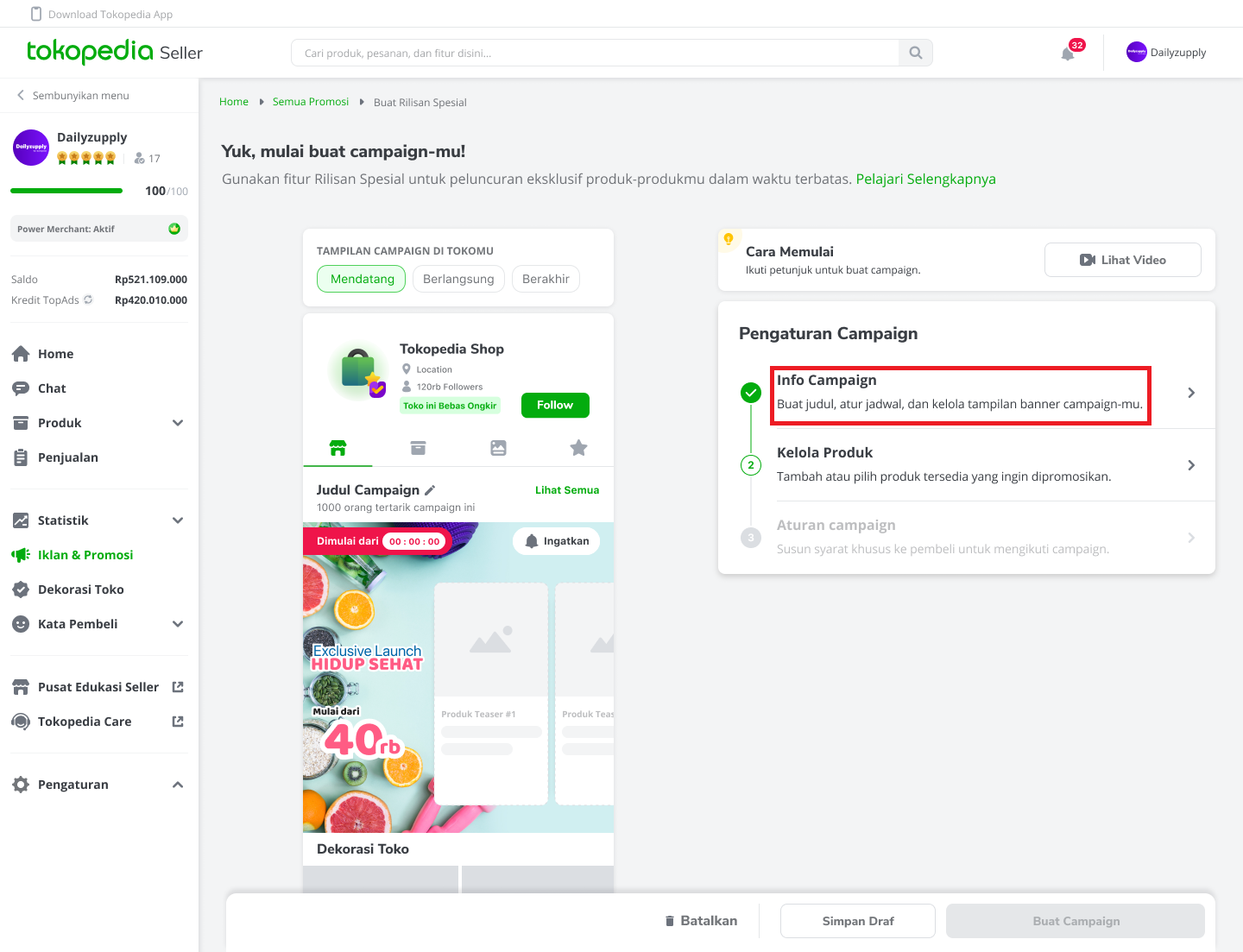1243x952 pixels.
Task: Expand the Produk menu chevron
Action: pos(178,423)
